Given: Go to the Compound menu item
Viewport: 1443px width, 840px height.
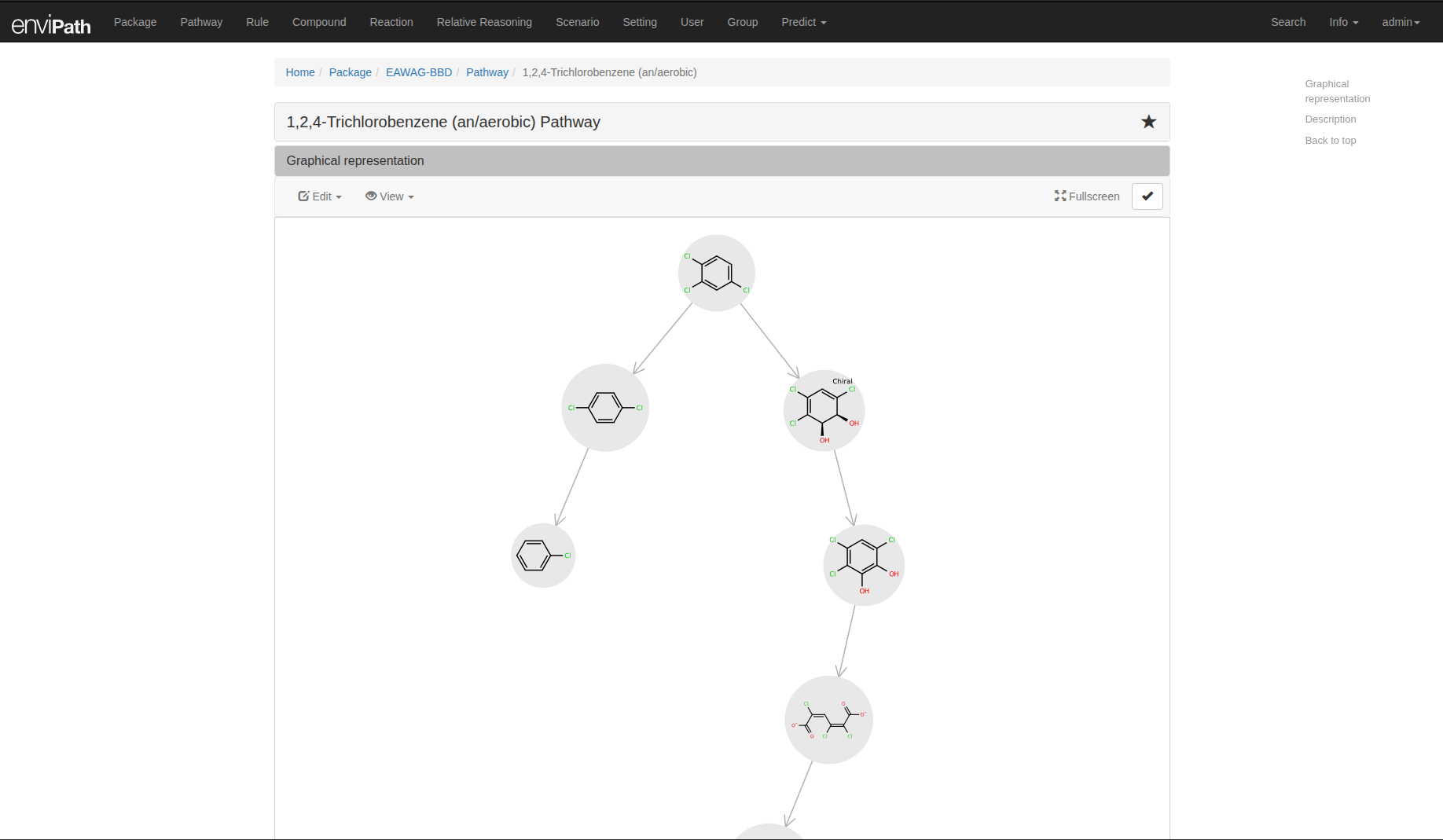Looking at the screenshot, I should [319, 22].
